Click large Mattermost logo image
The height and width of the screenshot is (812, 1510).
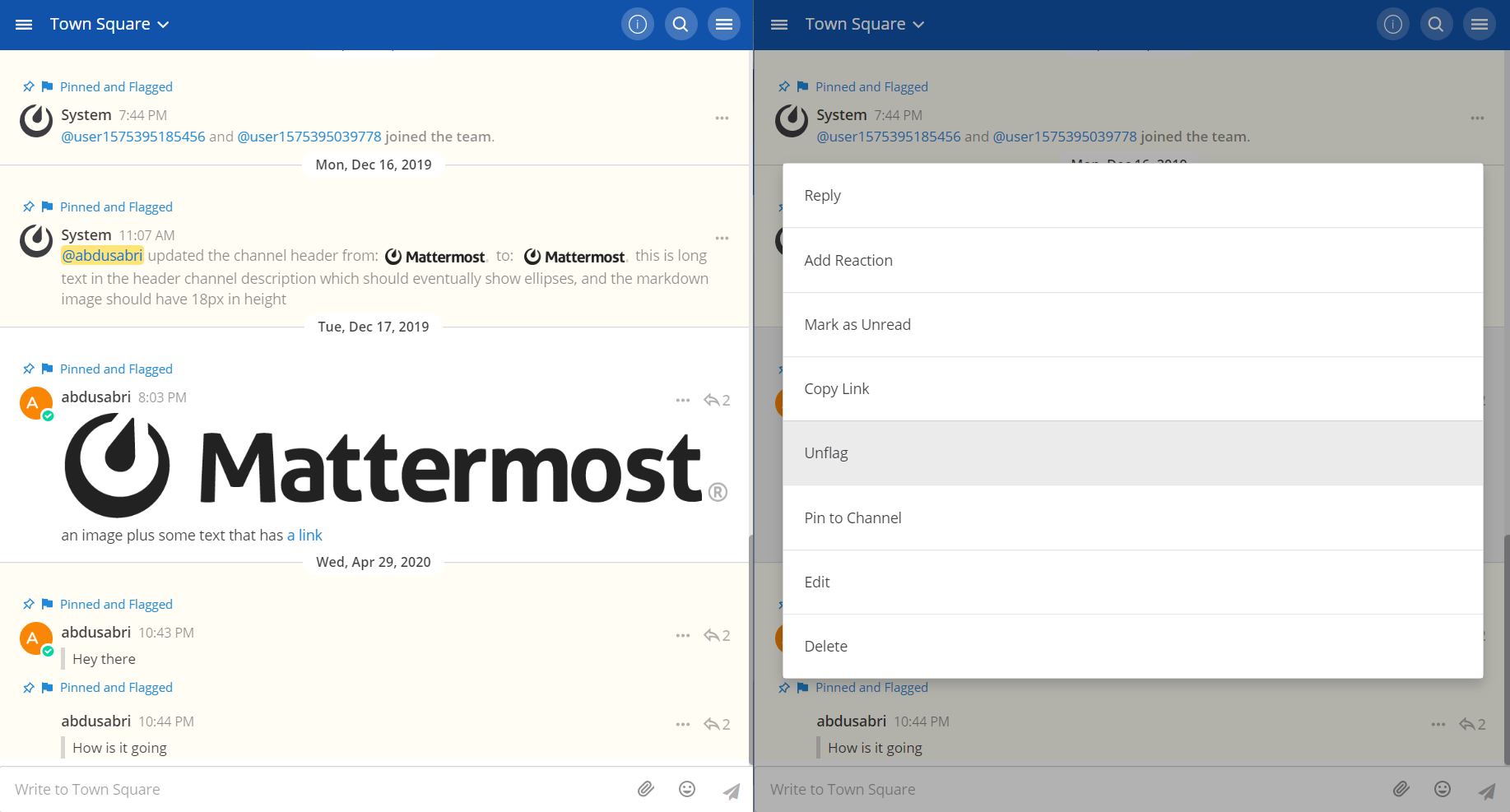click(x=396, y=466)
